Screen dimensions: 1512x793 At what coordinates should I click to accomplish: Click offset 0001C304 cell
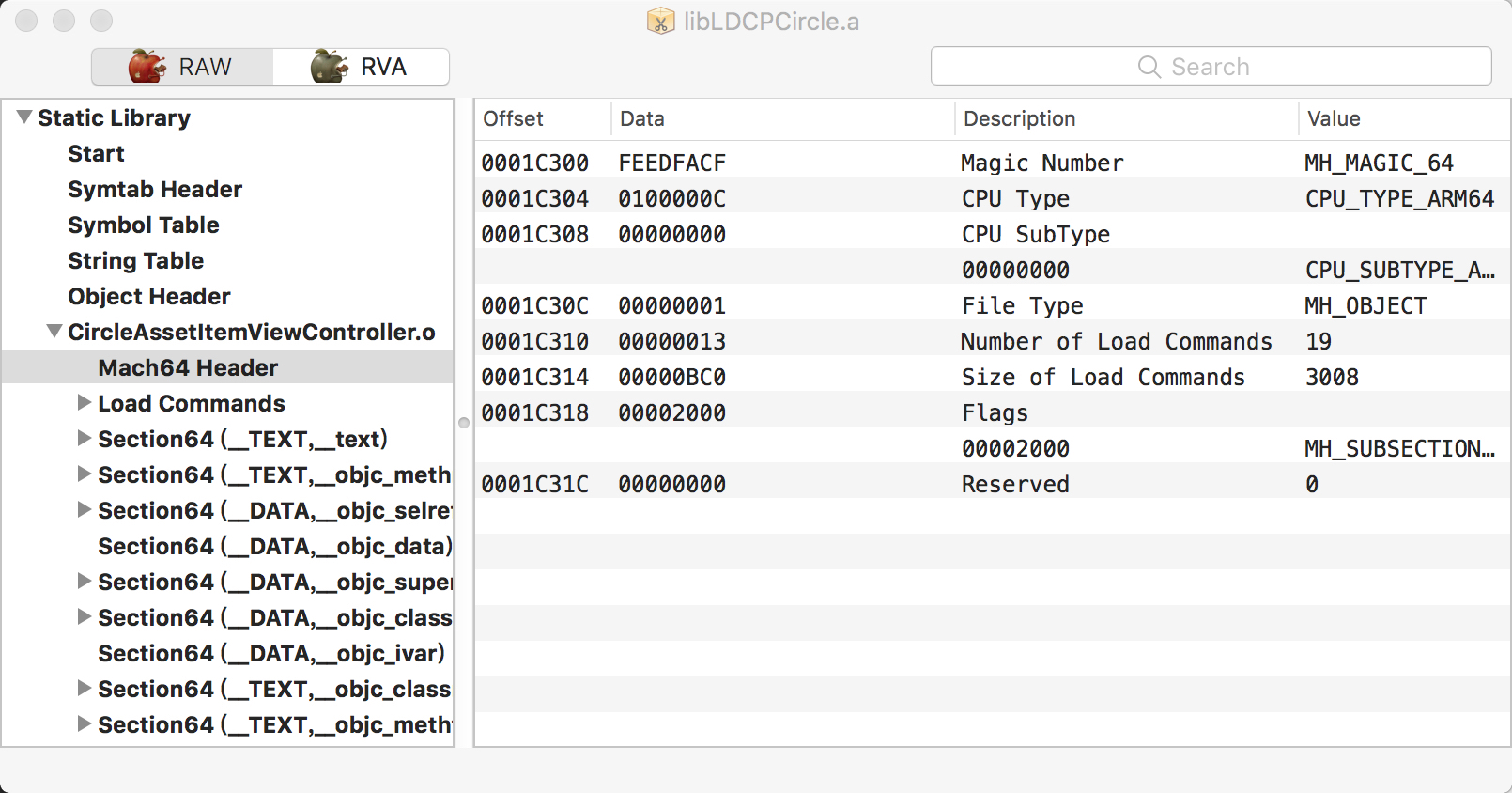tap(535, 198)
